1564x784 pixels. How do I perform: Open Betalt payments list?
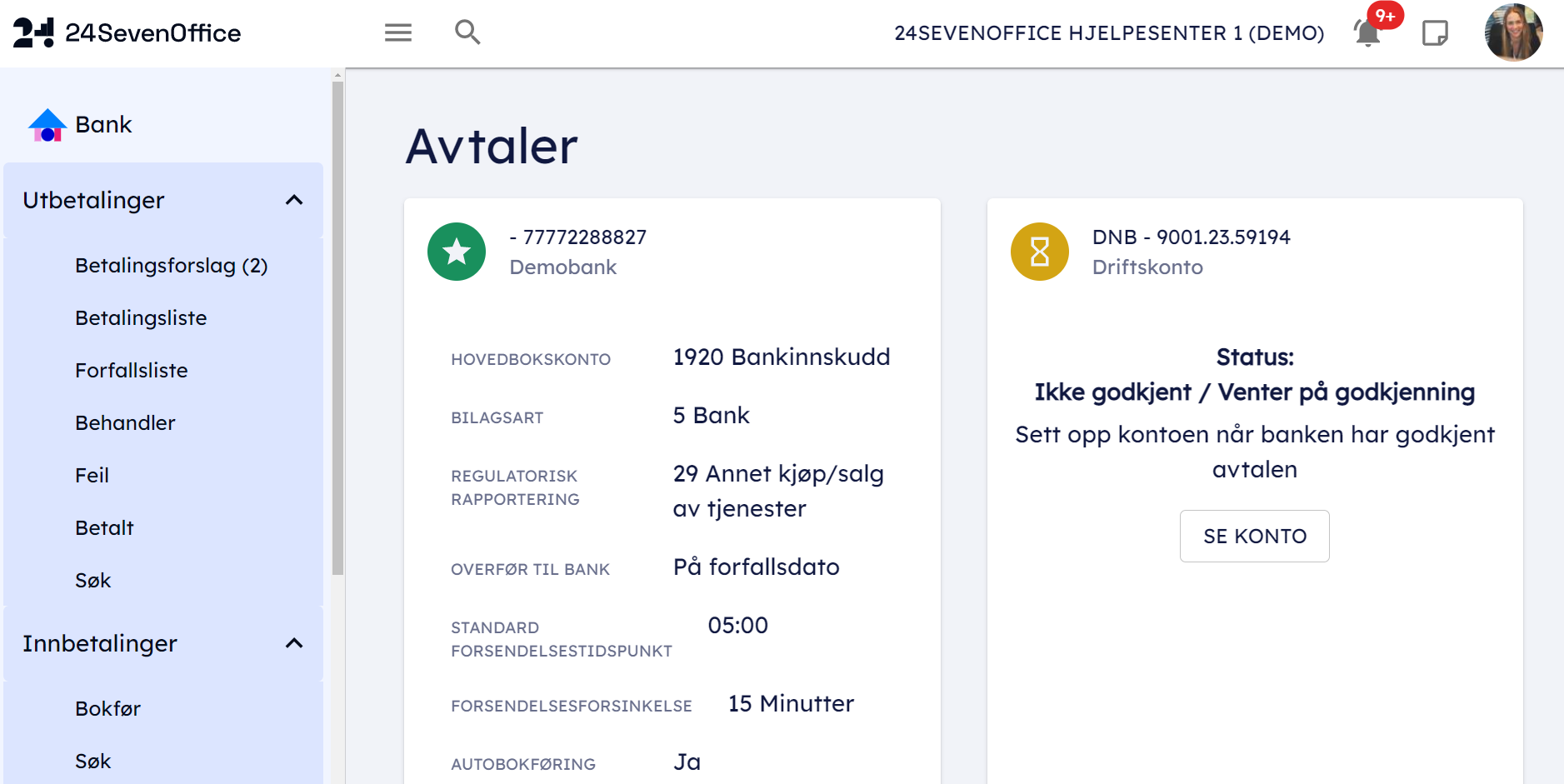pyautogui.click(x=104, y=528)
